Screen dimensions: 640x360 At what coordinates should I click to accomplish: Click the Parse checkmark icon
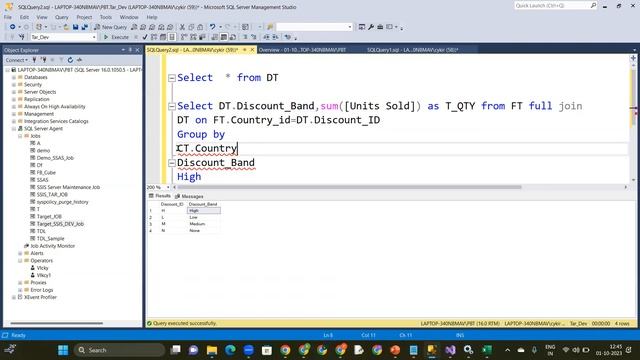coord(145,37)
